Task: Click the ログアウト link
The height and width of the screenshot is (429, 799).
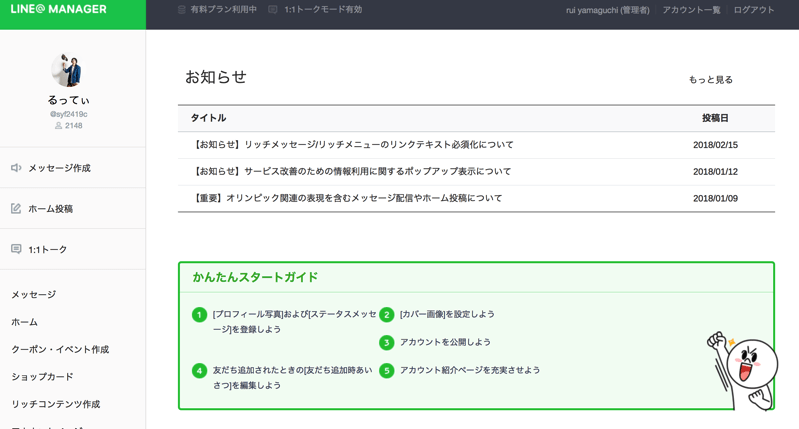Action: pyautogui.click(x=753, y=10)
